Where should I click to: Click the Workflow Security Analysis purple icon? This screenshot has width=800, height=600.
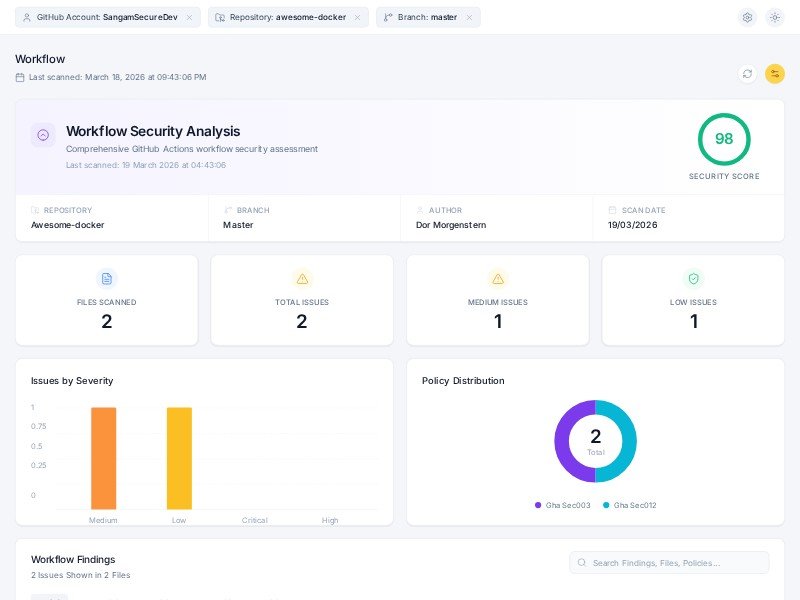[43, 135]
